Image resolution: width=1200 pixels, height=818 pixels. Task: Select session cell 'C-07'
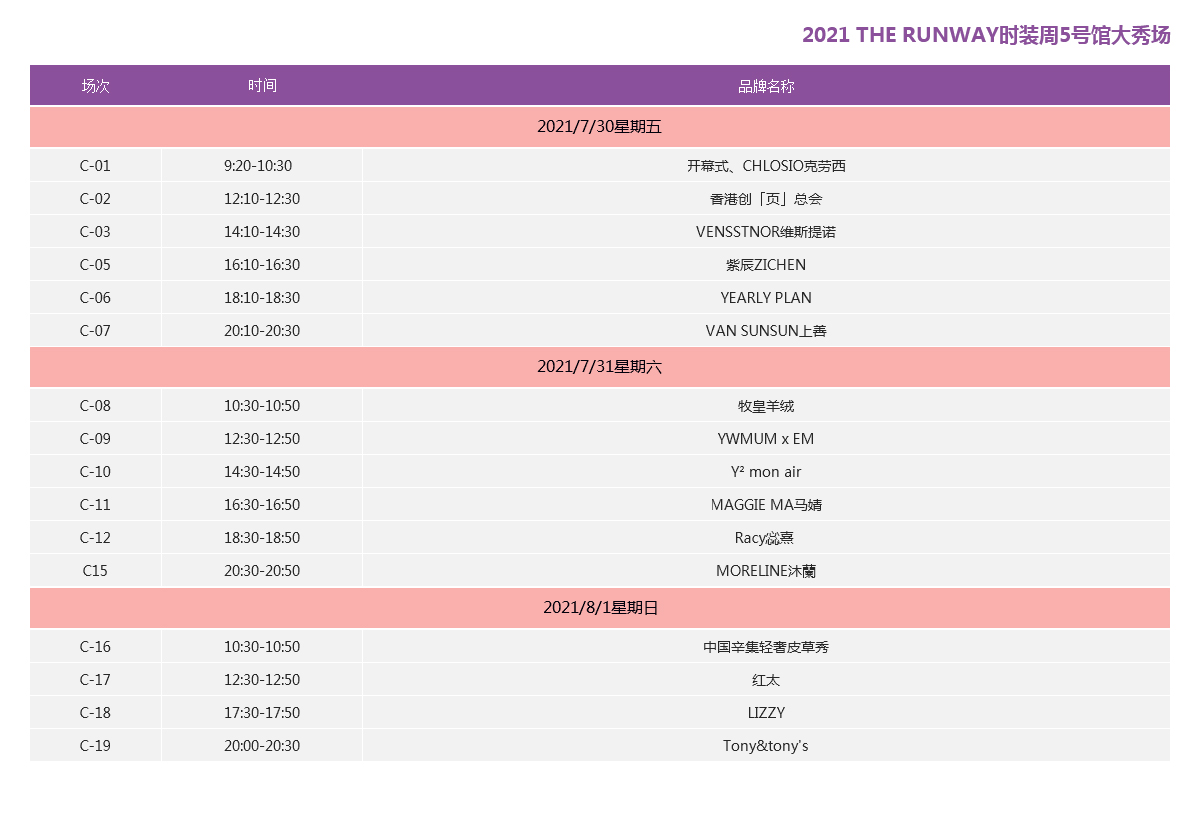pos(96,331)
